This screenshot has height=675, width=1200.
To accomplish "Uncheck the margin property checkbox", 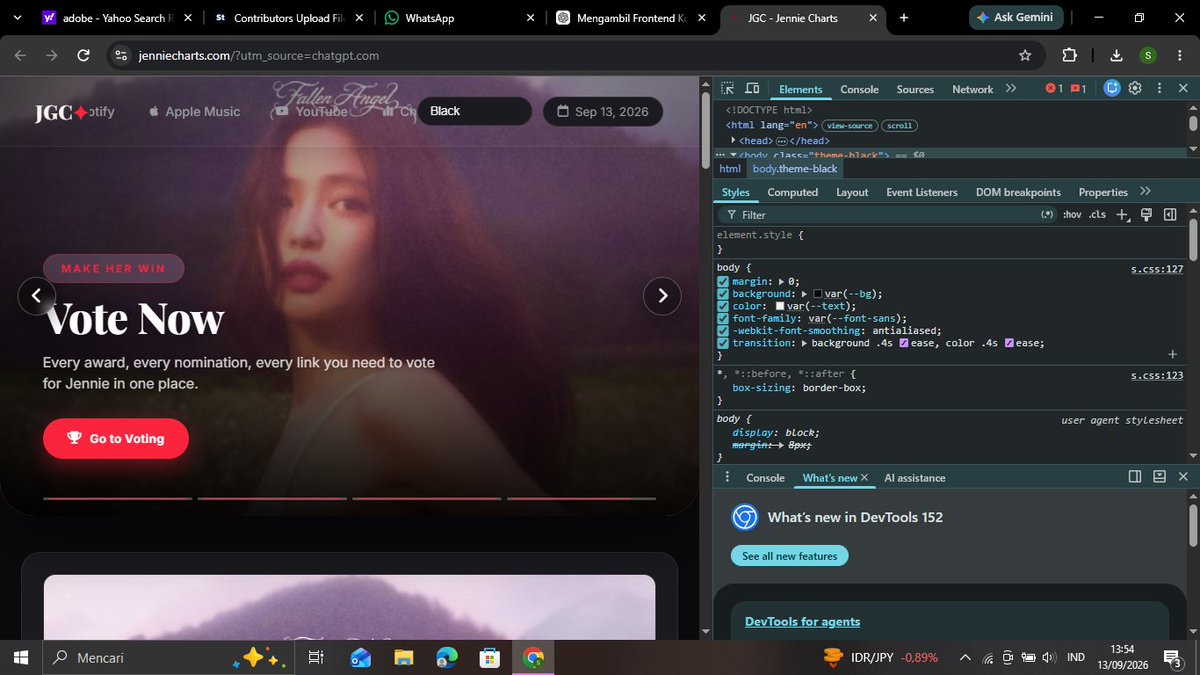I will point(723,282).
